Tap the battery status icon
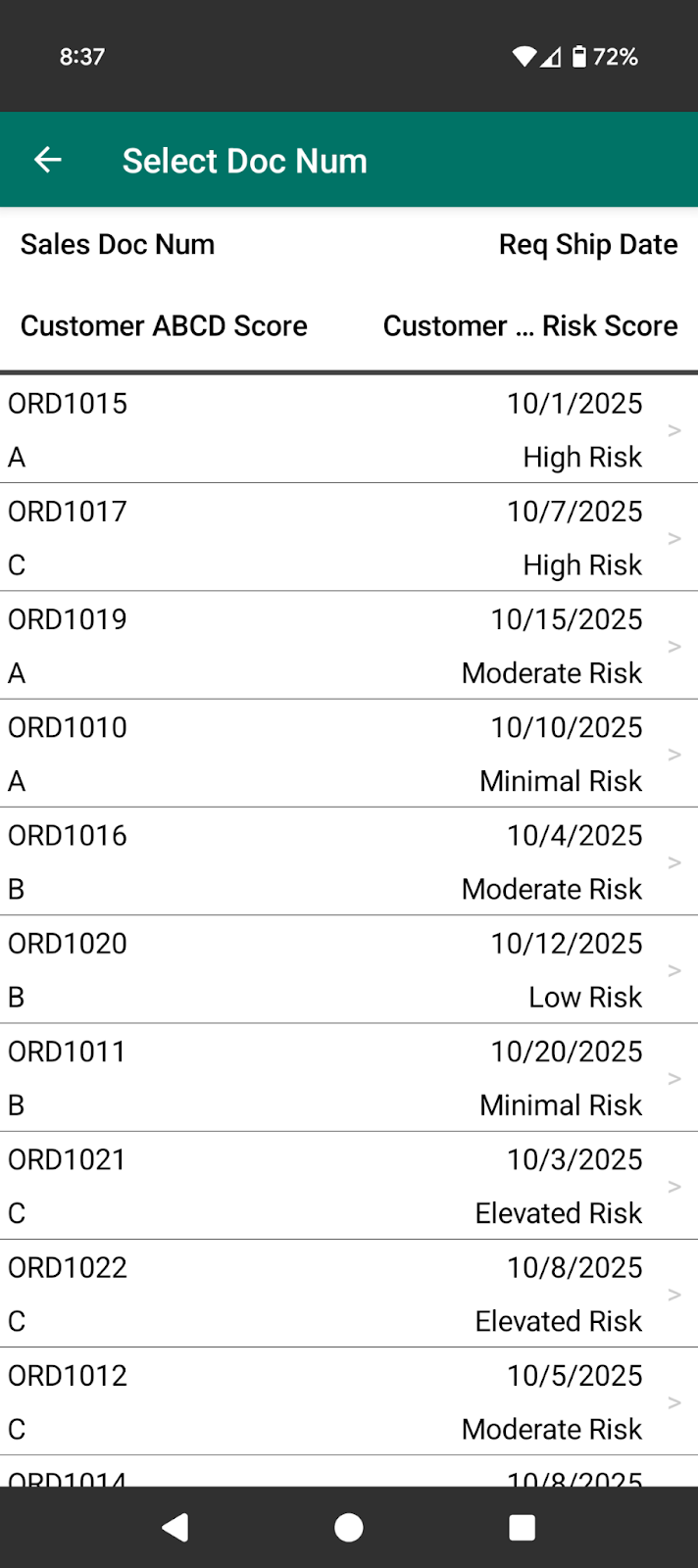Image resolution: width=698 pixels, height=1568 pixels. pos(579,57)
